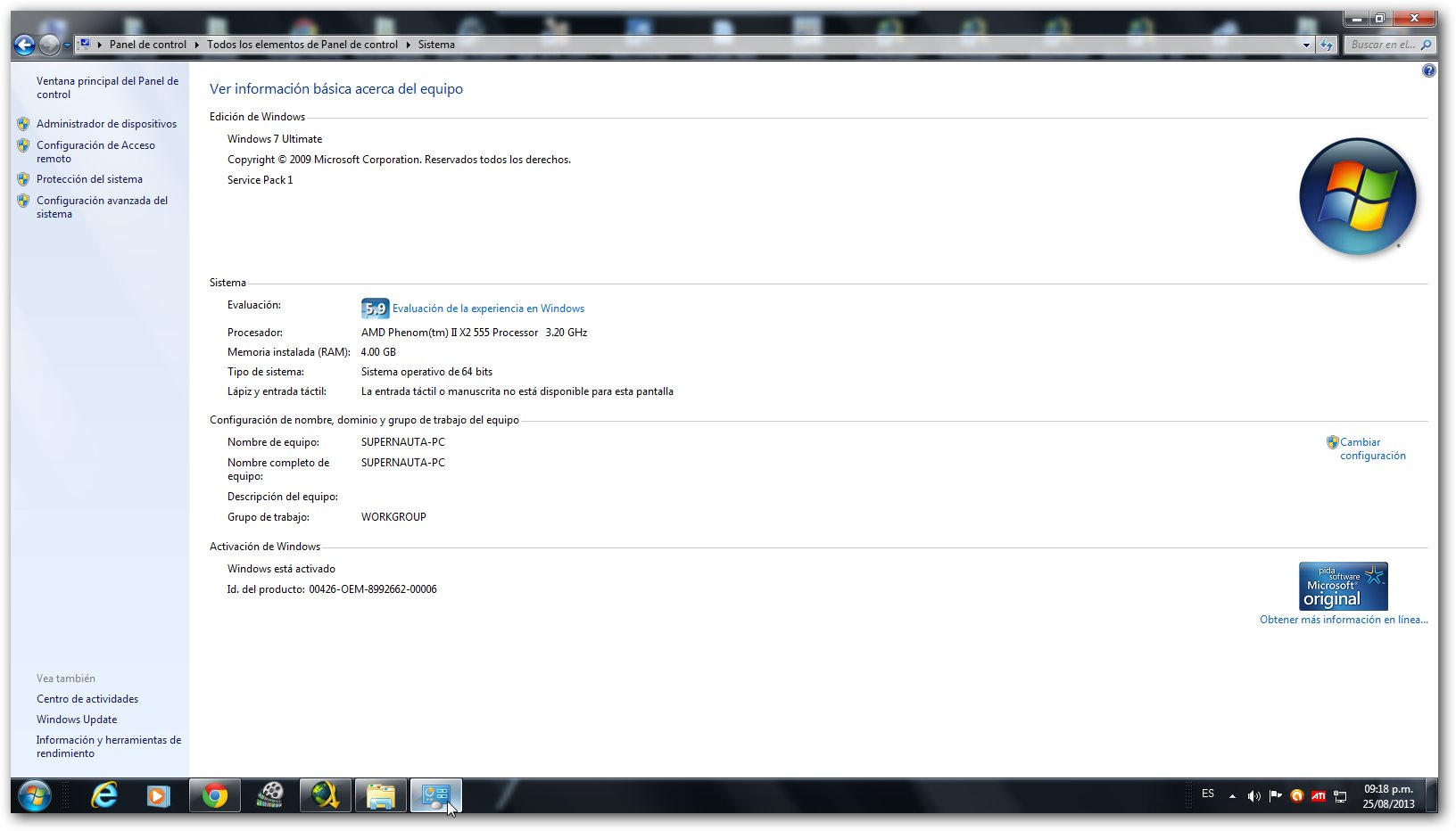The width and height of the screenshot is (1456, 831).
Task: Open the film reel movie app in taskbar
Action: (x=270, y=795)
